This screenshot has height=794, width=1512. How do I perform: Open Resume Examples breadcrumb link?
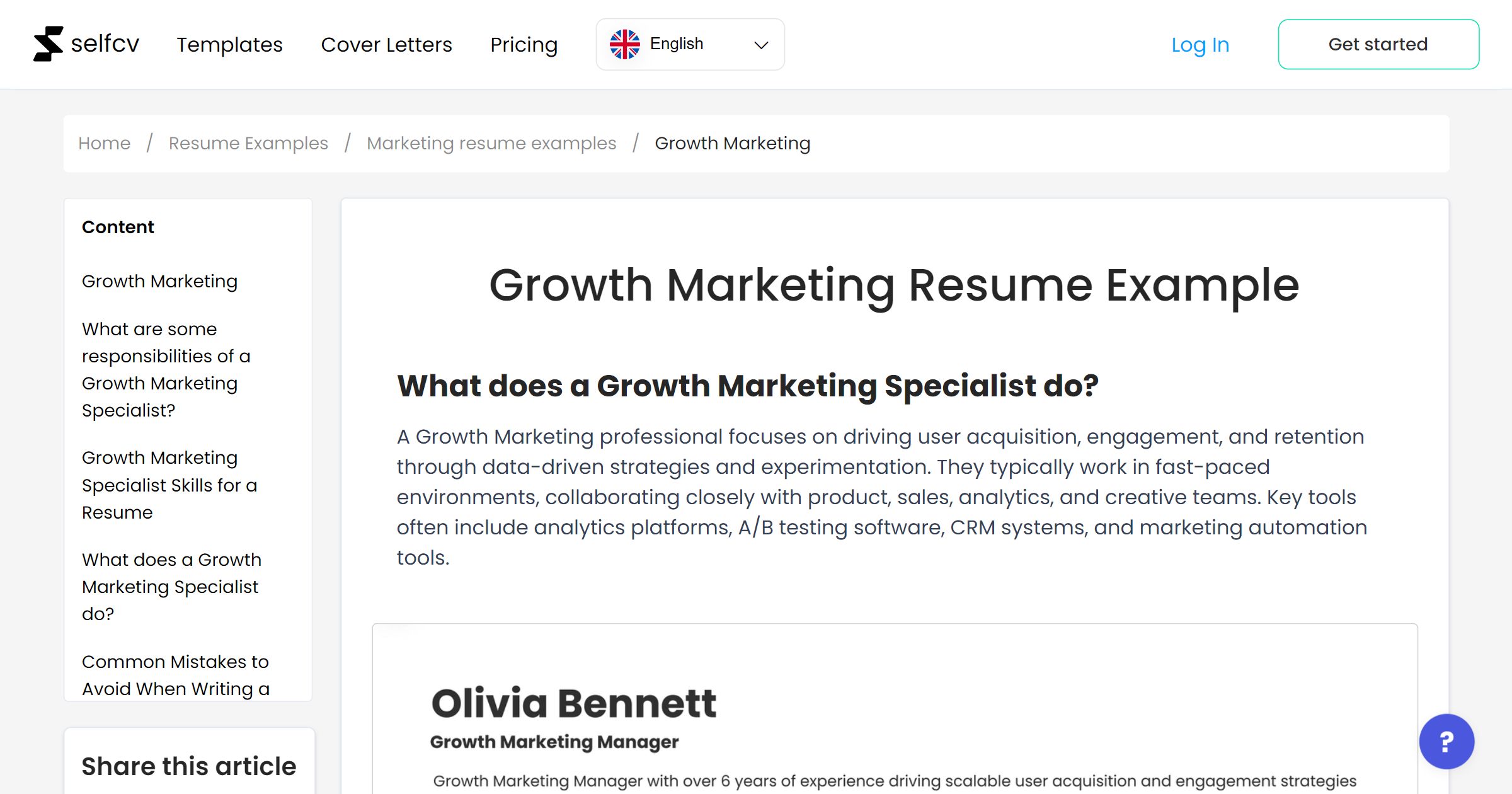click(248, 143)
